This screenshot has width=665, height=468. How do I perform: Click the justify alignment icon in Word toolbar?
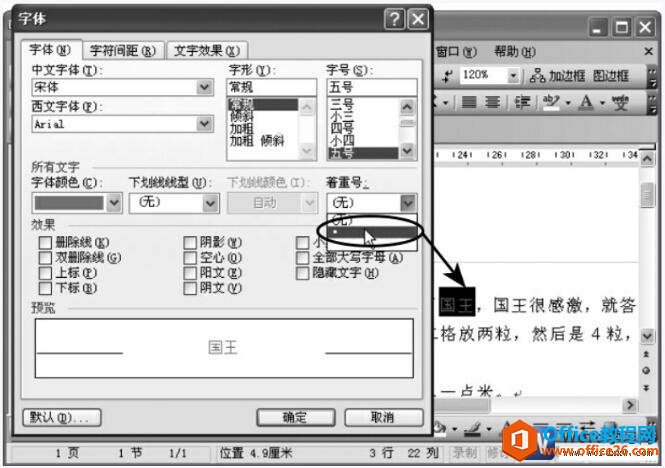(469, 102)
